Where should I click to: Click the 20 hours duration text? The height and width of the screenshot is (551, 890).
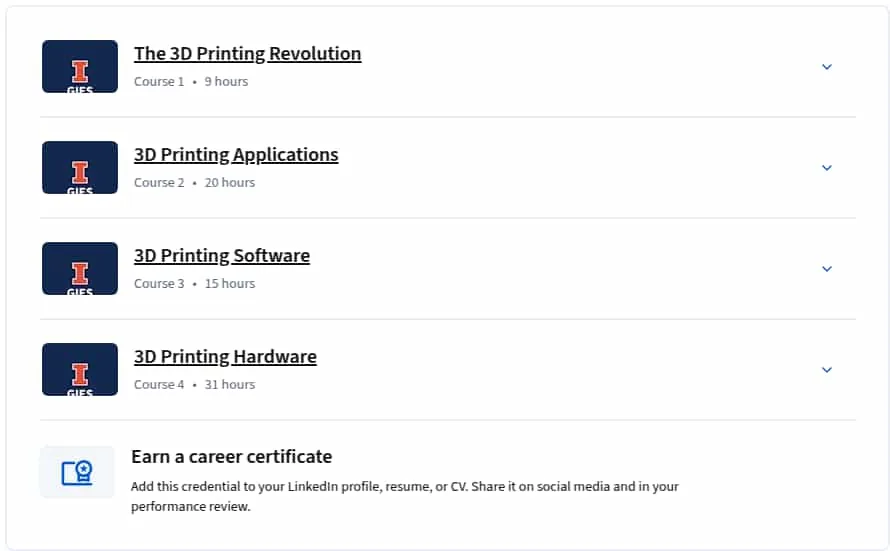click(x=230, y=183)
